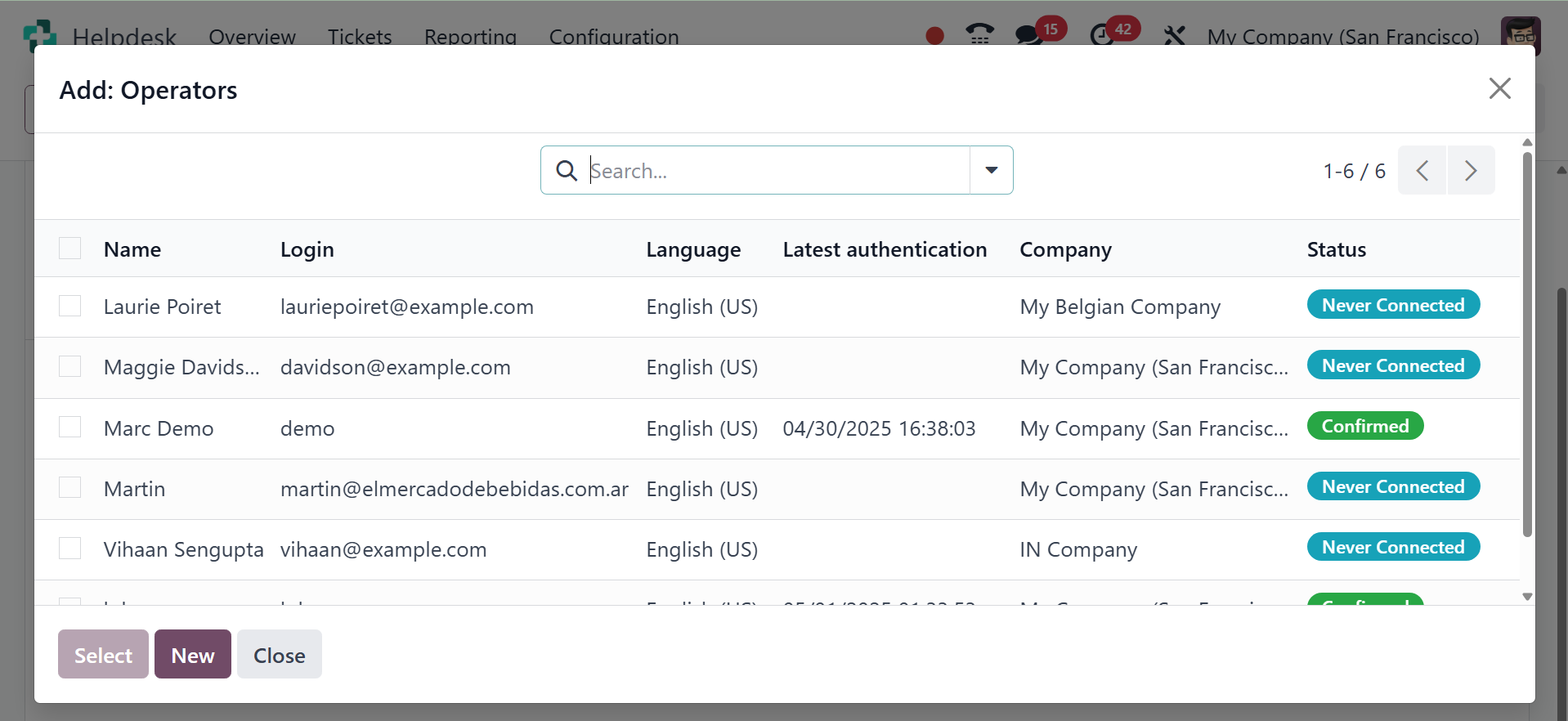Viewport: 1568px width, 721px height.
Task: Click the search magnifier icon
Action: click(x=567, y=170)
